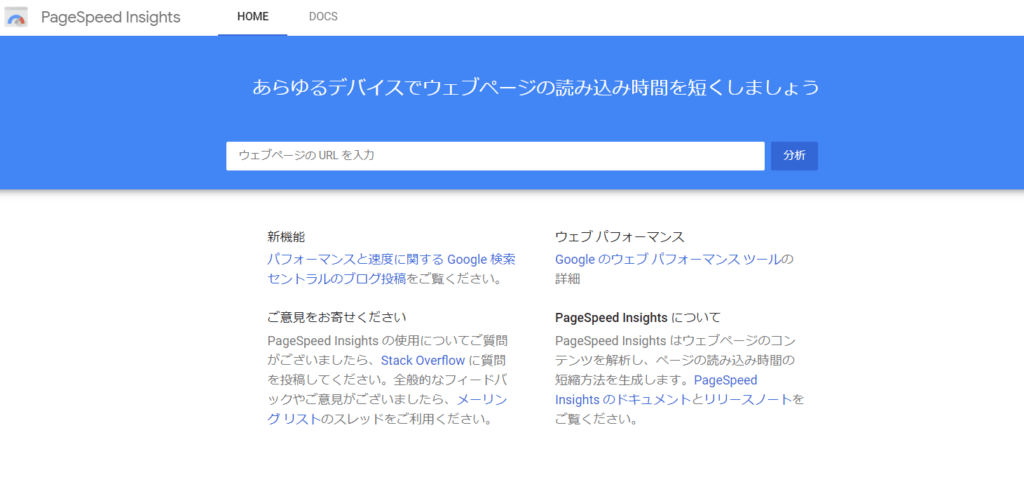Open the Google 検索セントラルのブログ投稿 link

[391, 269]
